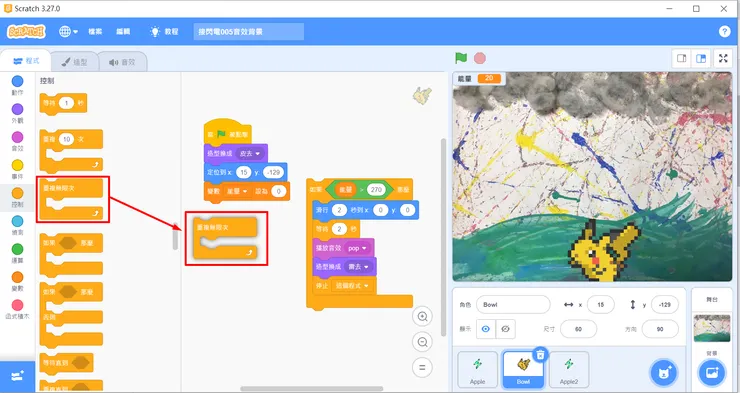Open the pop sound dropdown
Screen dimensions: 740x393
357,248
